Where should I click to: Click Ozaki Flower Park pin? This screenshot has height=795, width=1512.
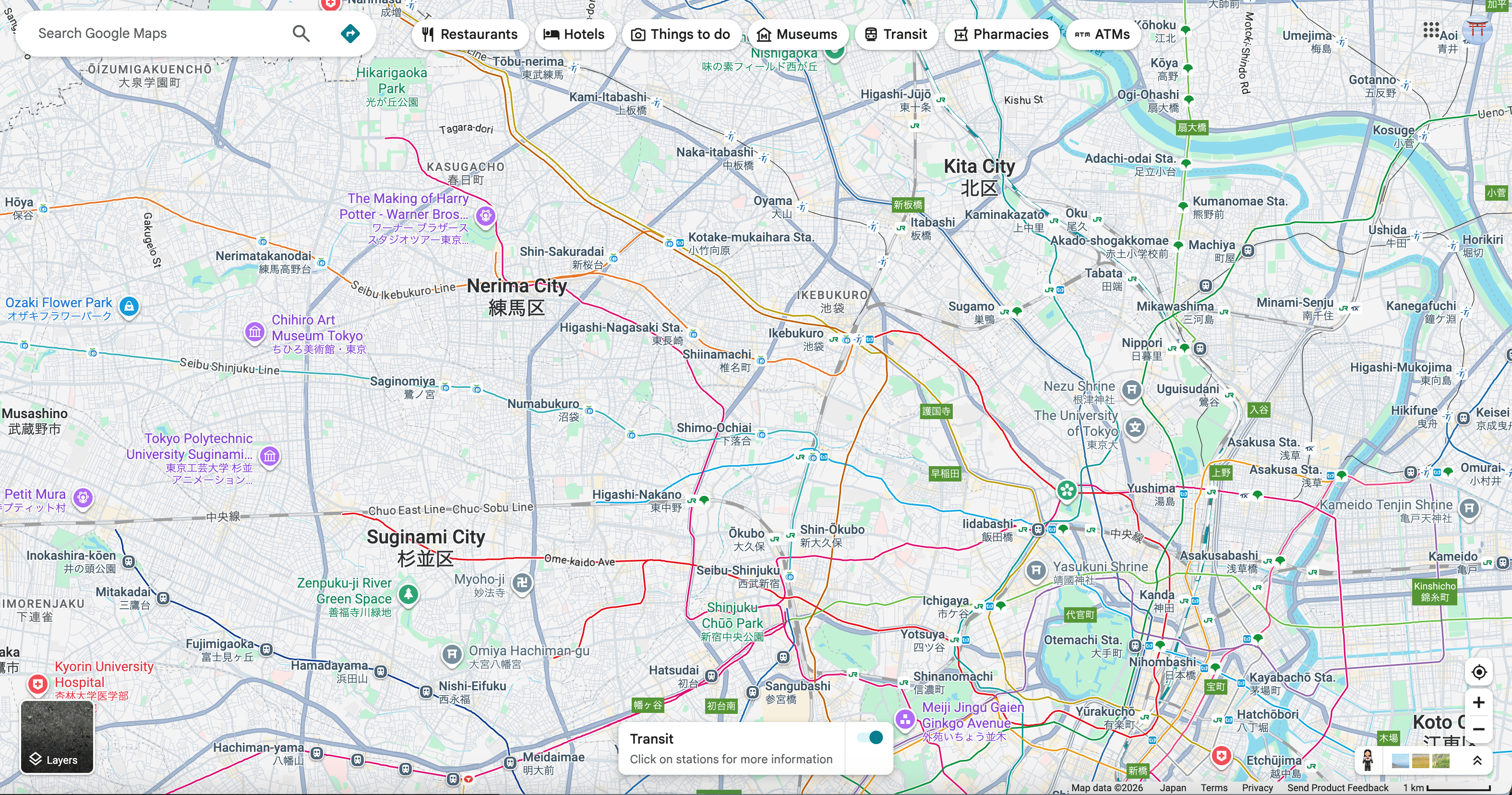(129, 306)
